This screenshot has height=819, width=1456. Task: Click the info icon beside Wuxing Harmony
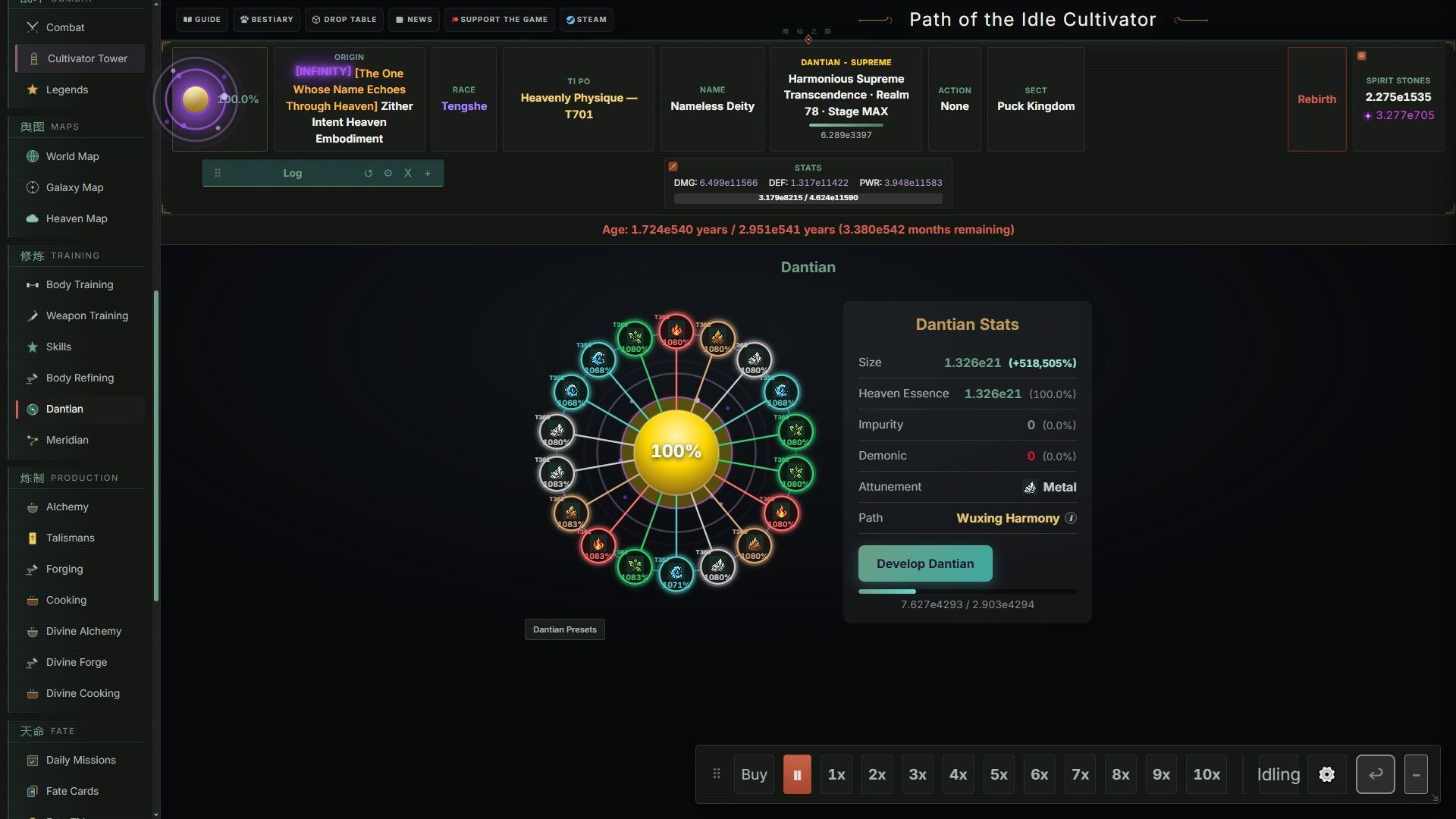point(1070,518)
